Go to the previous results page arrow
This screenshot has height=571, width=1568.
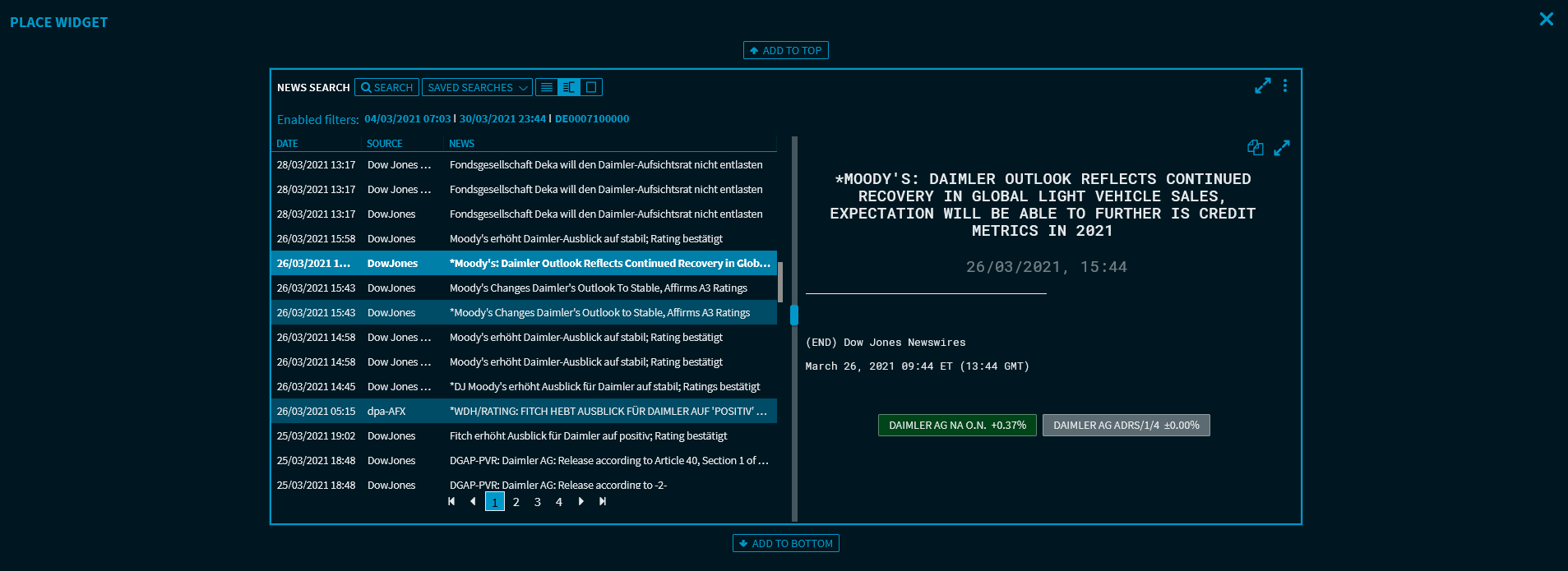coord(473,501)
